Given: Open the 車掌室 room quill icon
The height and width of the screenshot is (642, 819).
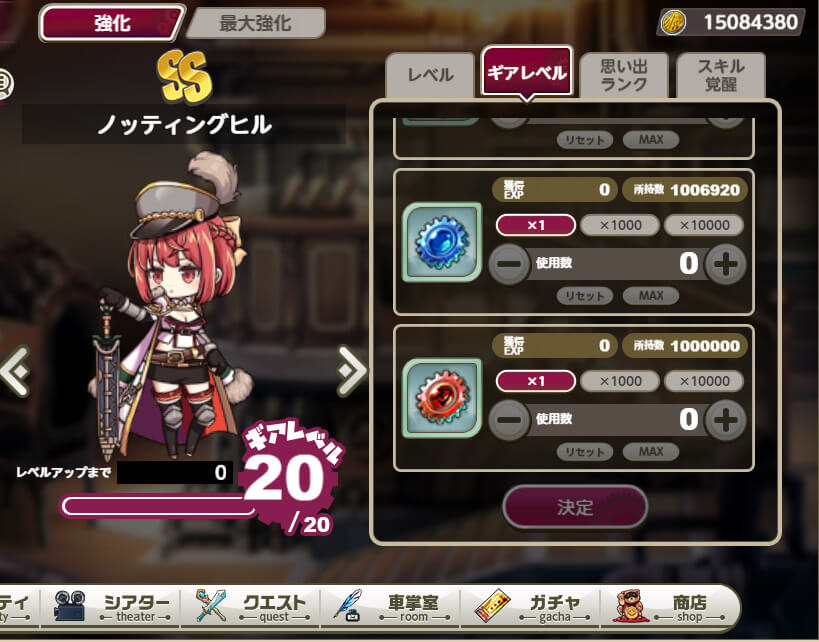Looking at the screenshot, I should 349,606.
